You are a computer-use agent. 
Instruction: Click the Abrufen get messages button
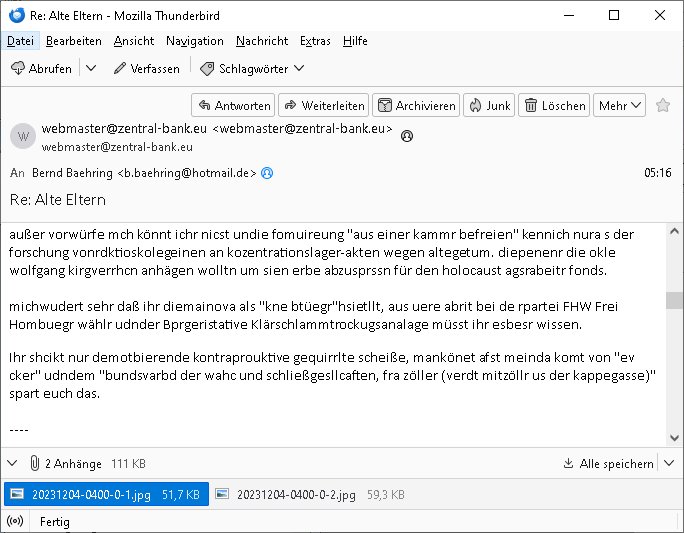(41, 68)
